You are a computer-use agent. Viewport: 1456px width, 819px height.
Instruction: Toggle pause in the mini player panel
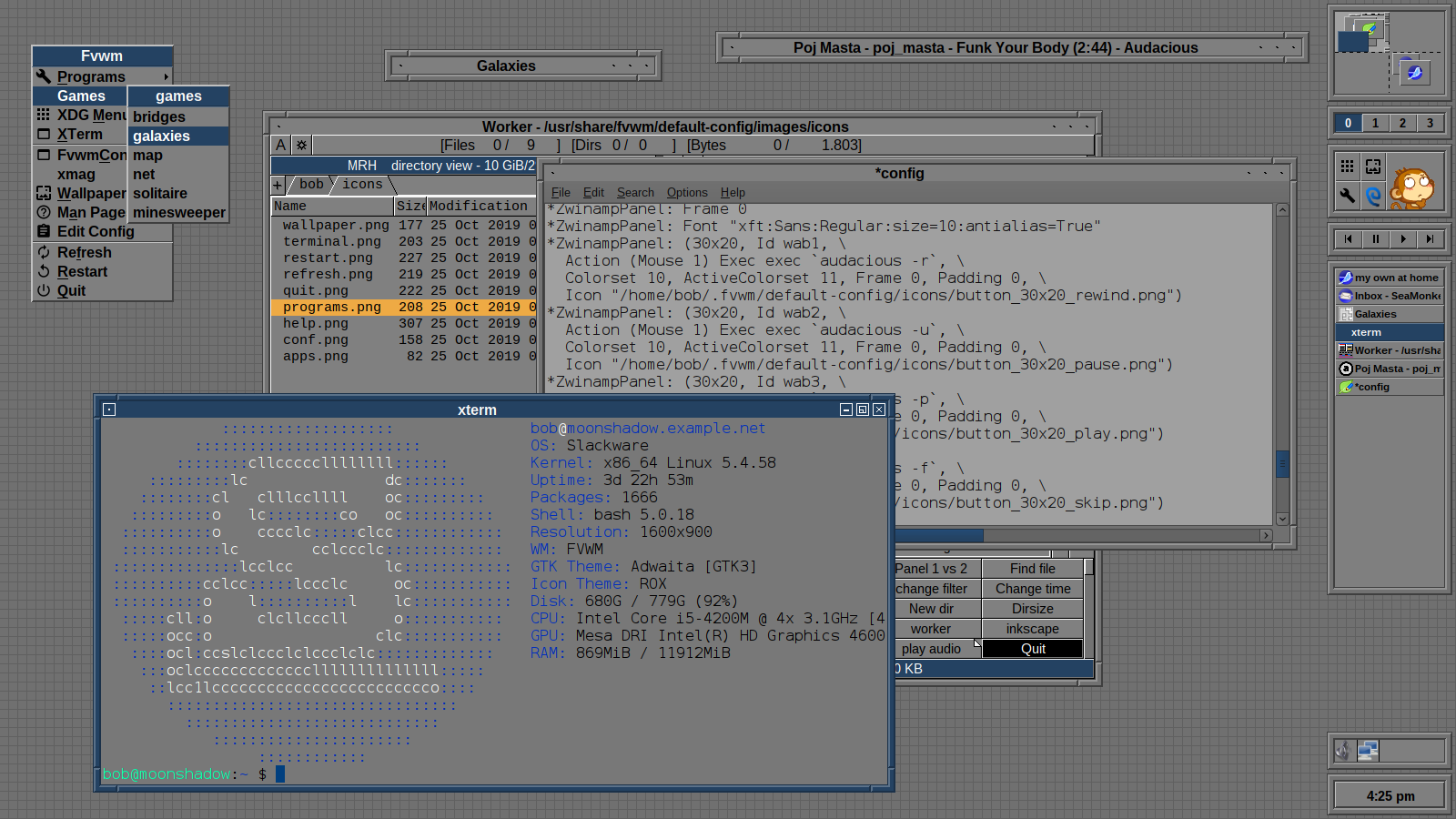click(1376, 239)
